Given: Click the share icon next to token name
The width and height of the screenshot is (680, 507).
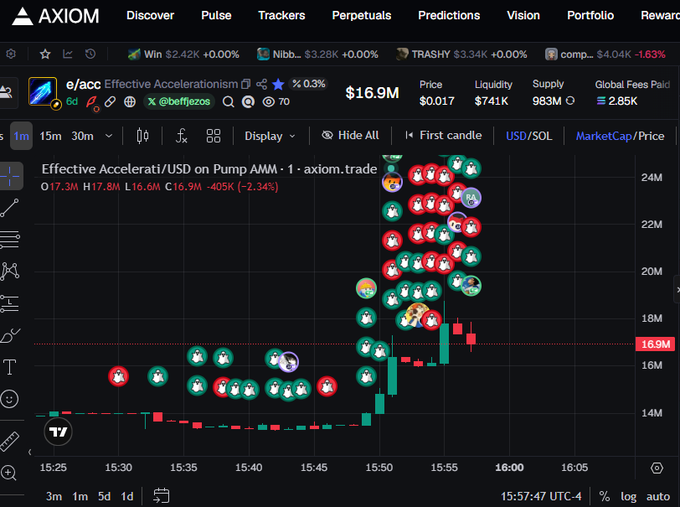Looking at the screenshot, I should tap(262, 84).
